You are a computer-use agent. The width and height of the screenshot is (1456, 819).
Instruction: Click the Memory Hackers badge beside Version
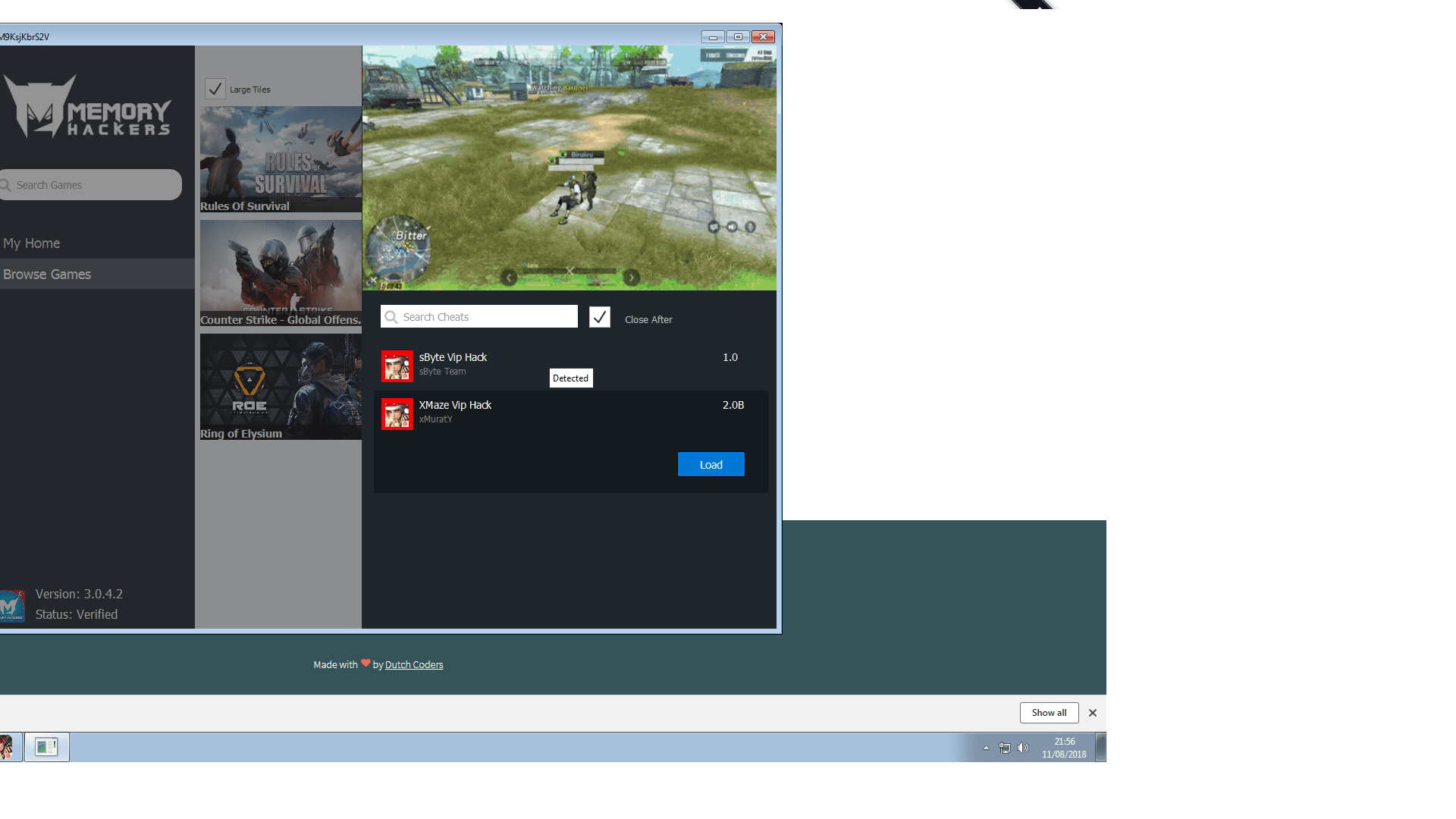tap(13, 607)
